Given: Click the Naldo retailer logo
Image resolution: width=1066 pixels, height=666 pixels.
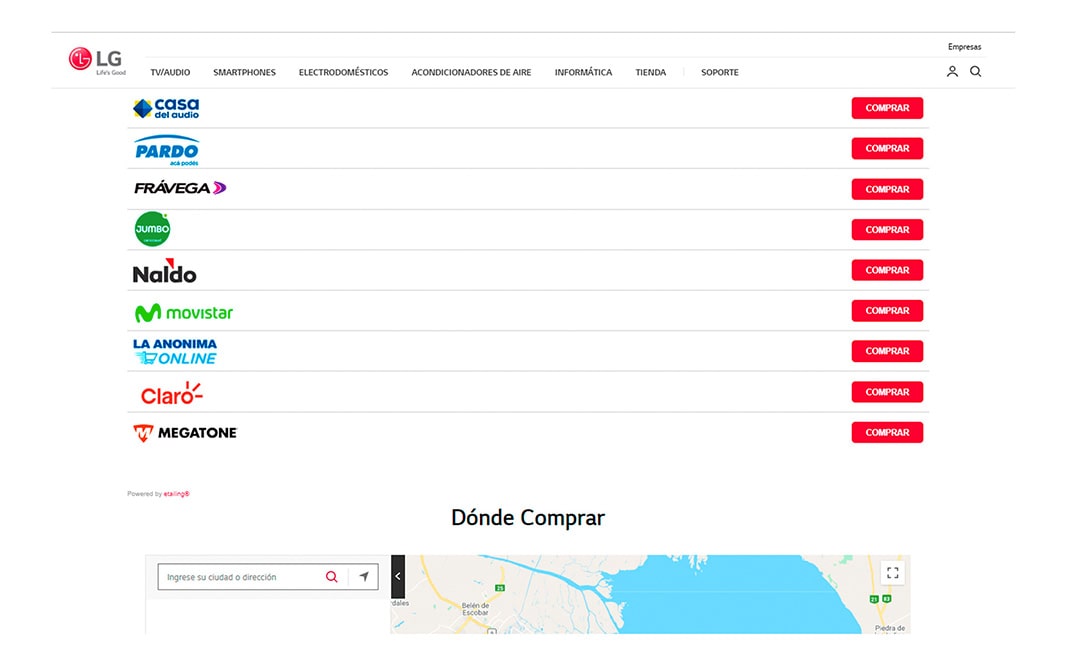Looking at the screenshot, I should click(x=165, y=271).
